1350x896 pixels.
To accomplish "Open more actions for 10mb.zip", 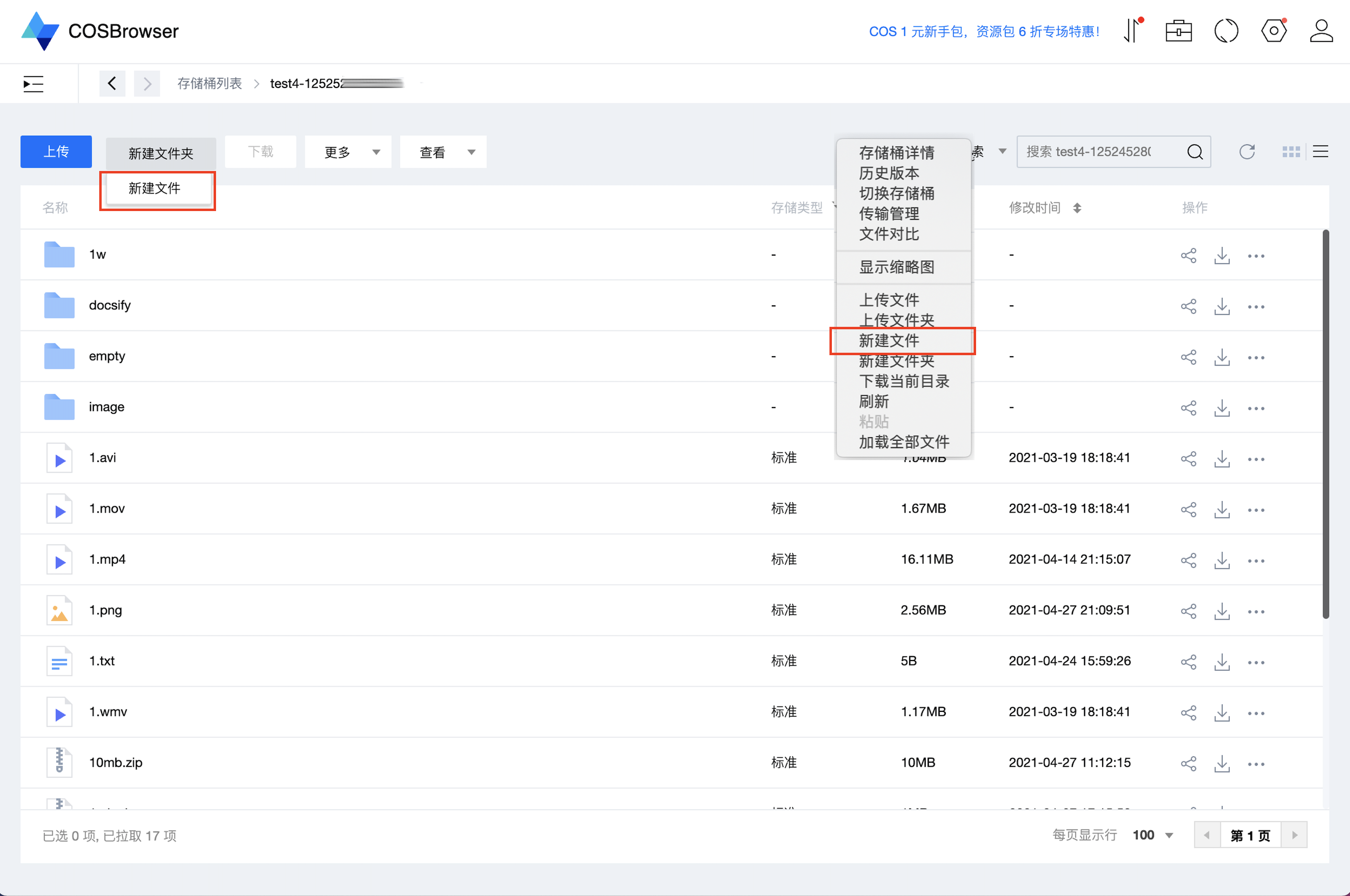I will tap(1256, 764).
